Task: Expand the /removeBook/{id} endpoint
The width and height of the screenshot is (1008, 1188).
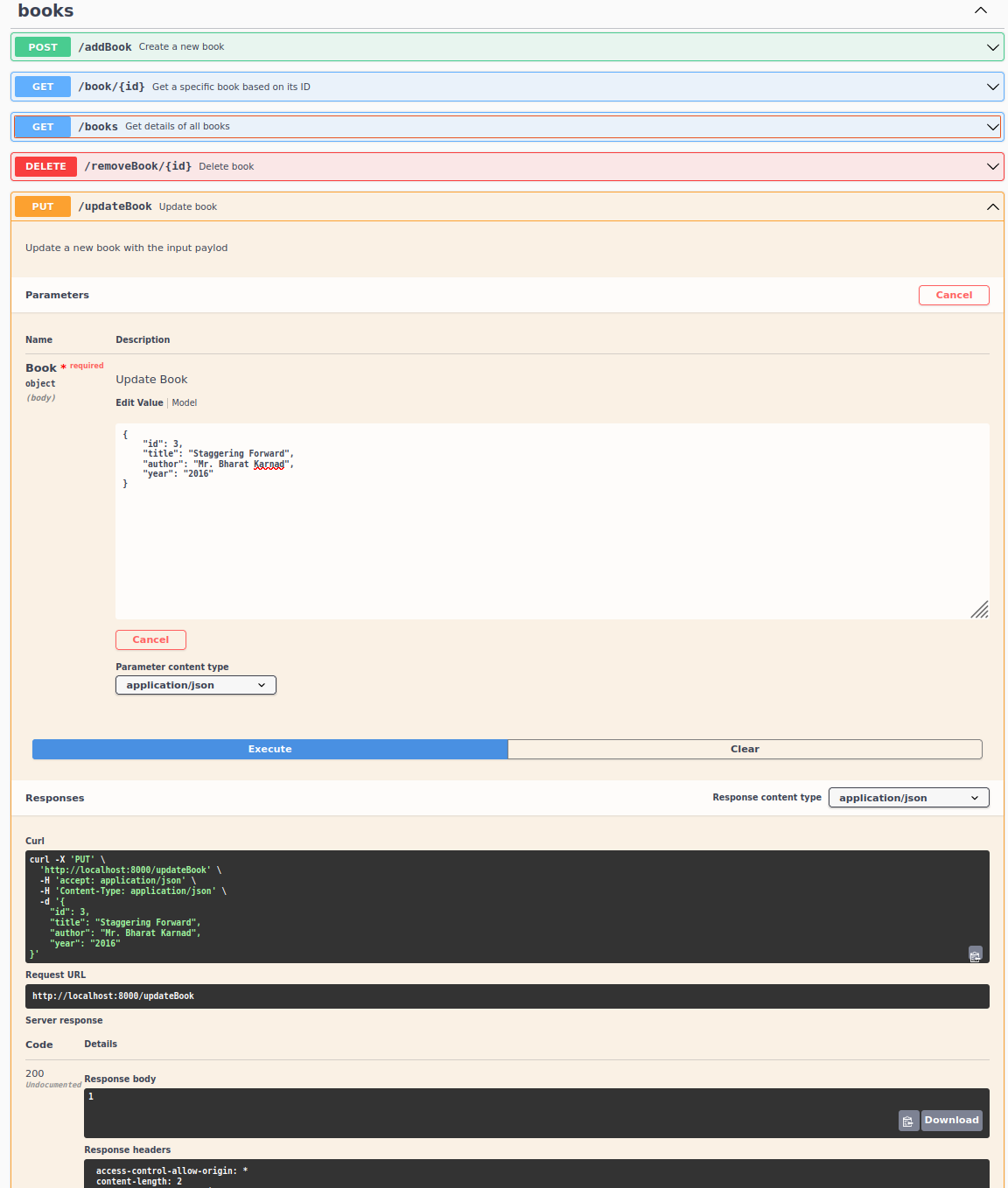Action: point(992,166)
